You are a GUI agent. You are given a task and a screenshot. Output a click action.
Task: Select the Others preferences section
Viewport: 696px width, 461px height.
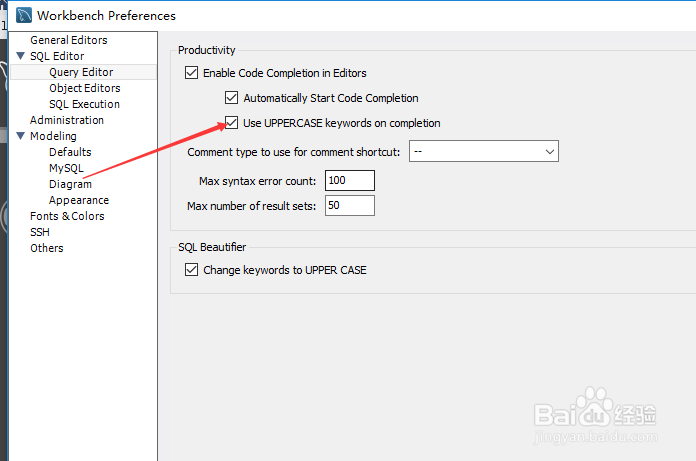[x=47, y=248]
